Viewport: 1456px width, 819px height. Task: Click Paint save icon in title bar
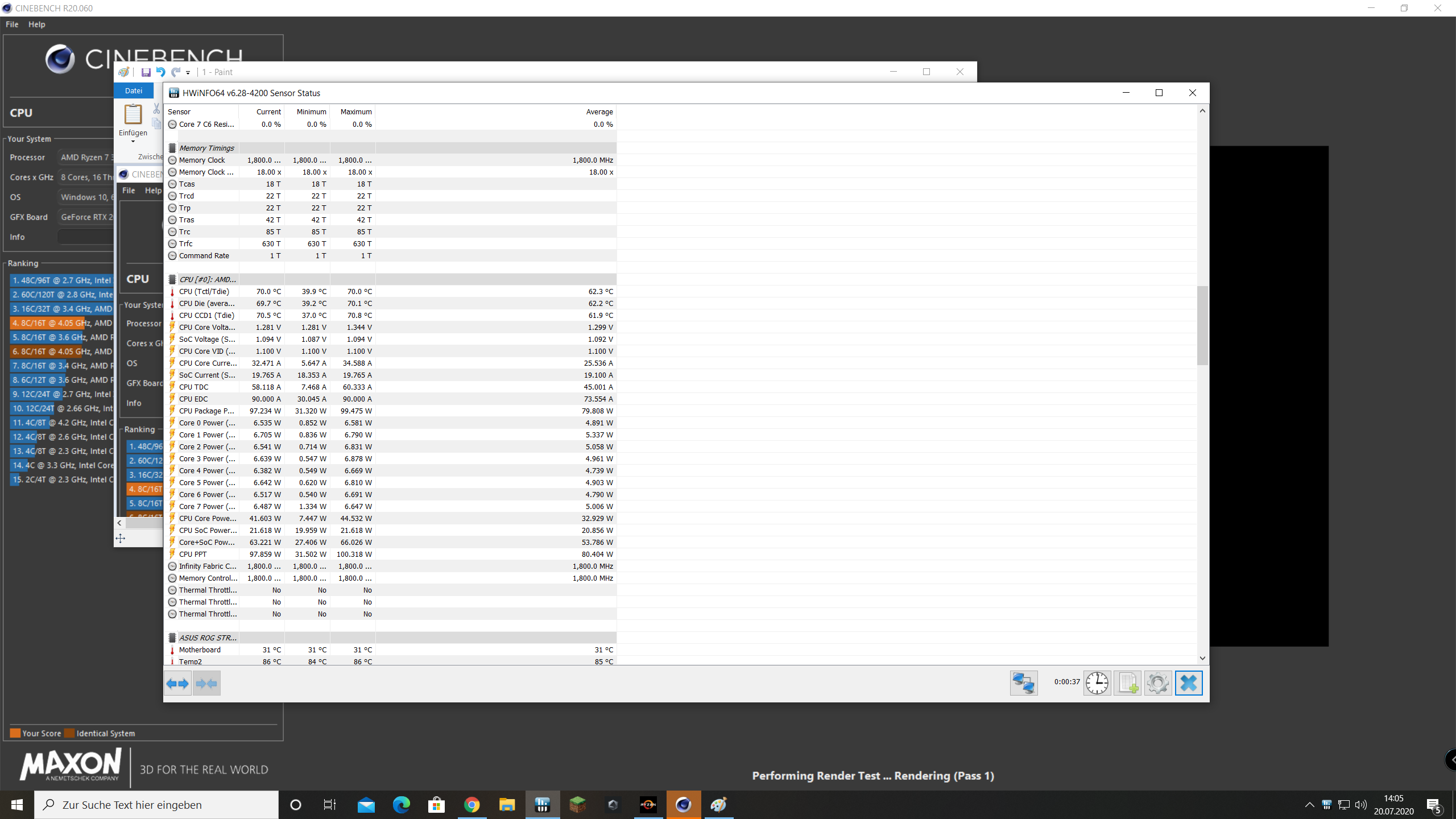point(146,72)
